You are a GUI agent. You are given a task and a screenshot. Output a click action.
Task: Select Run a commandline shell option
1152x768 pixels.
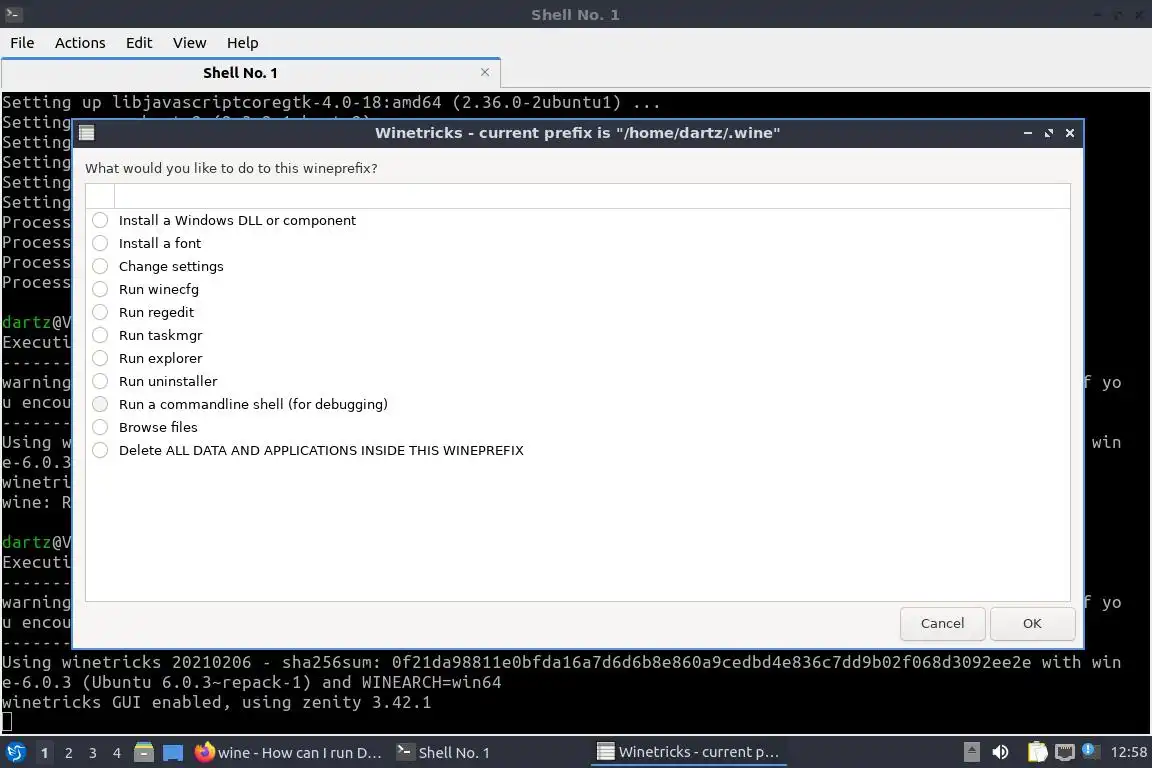[100, 404]
